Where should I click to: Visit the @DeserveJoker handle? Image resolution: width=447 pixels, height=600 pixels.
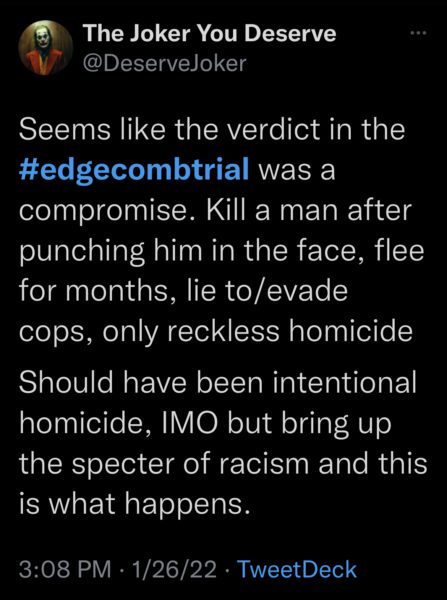[x=164, y=64]
